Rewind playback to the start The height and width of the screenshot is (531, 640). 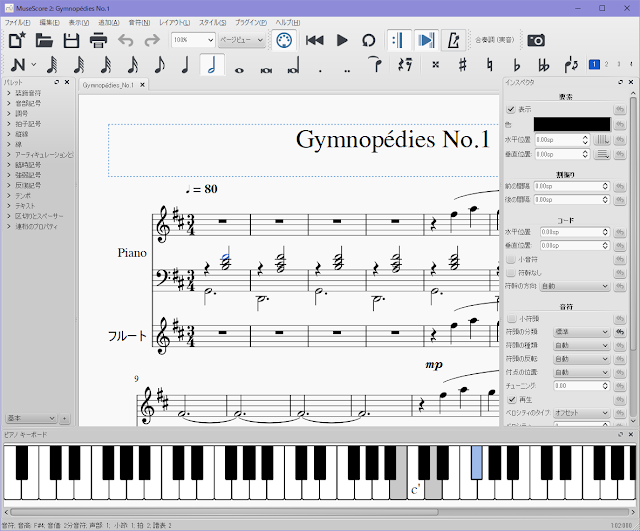click(x=314, y=40)
